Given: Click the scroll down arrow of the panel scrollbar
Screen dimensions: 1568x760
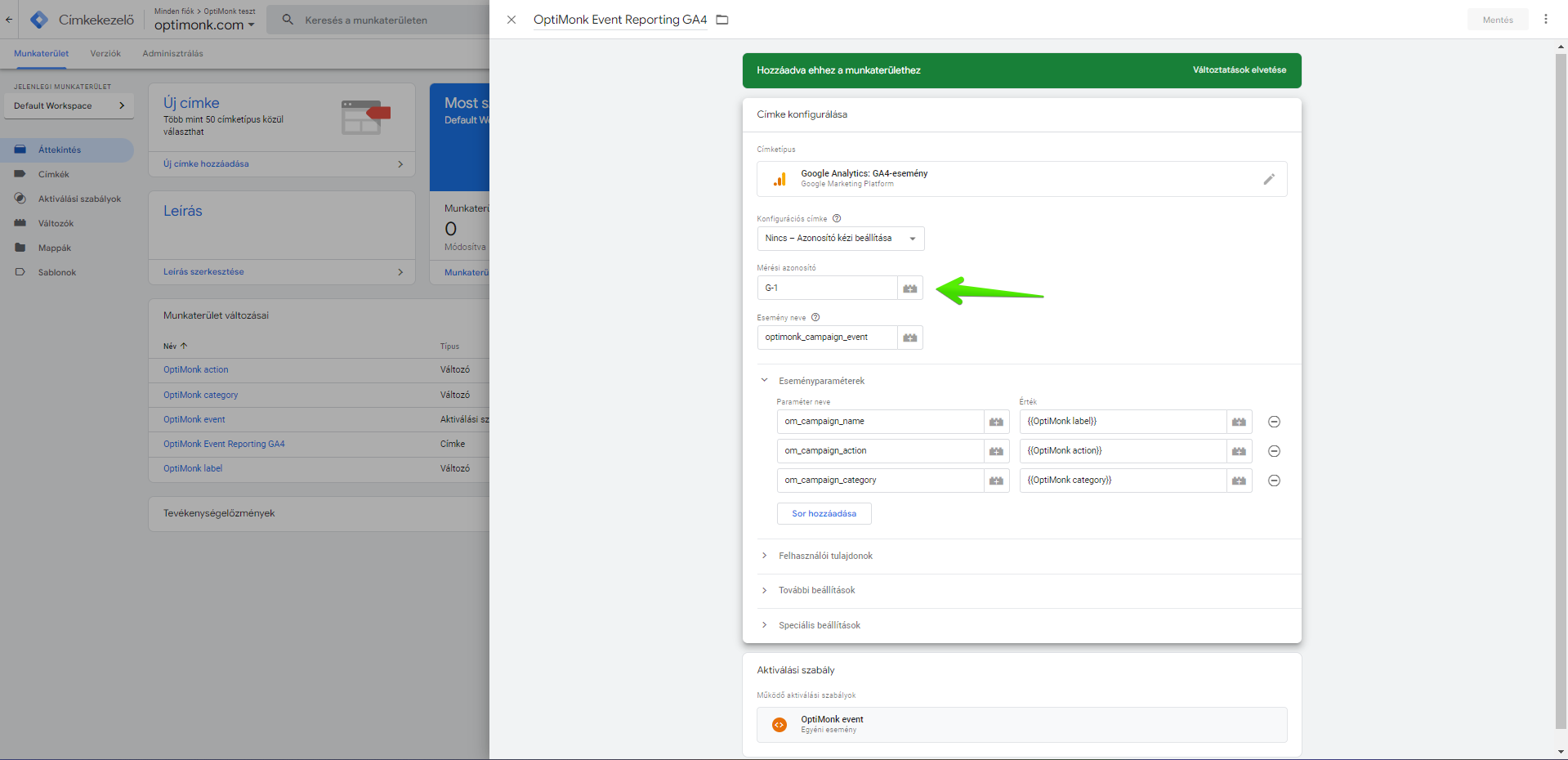Looking at the screenshot, I should pyautogui.click(x=1561, y=752).
